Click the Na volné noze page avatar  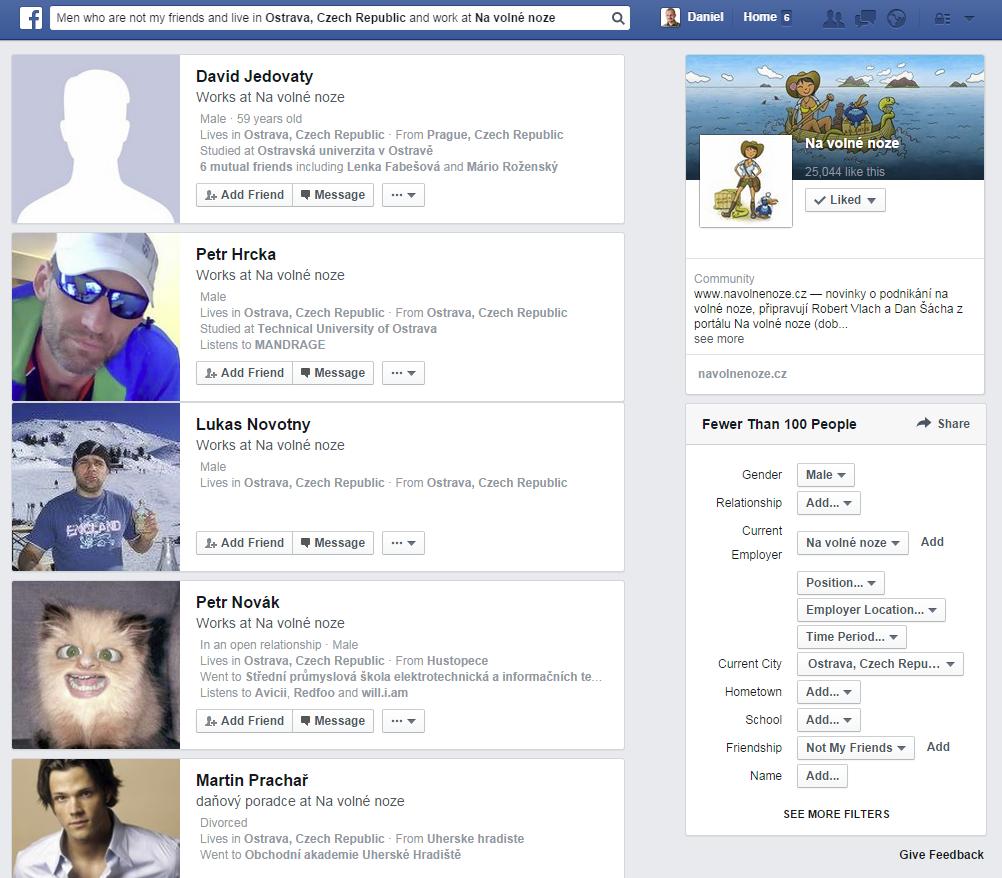click(x=746, y=181)
